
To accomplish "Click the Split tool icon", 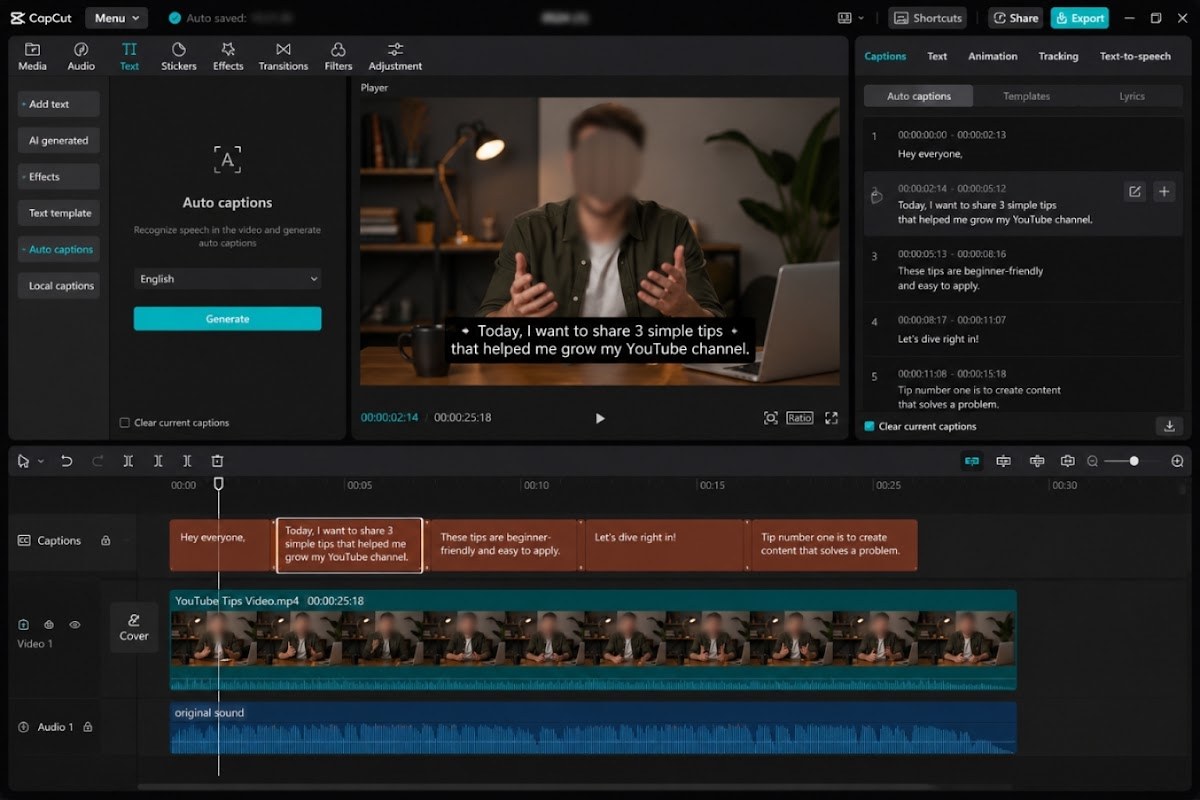I will [128, 461].
